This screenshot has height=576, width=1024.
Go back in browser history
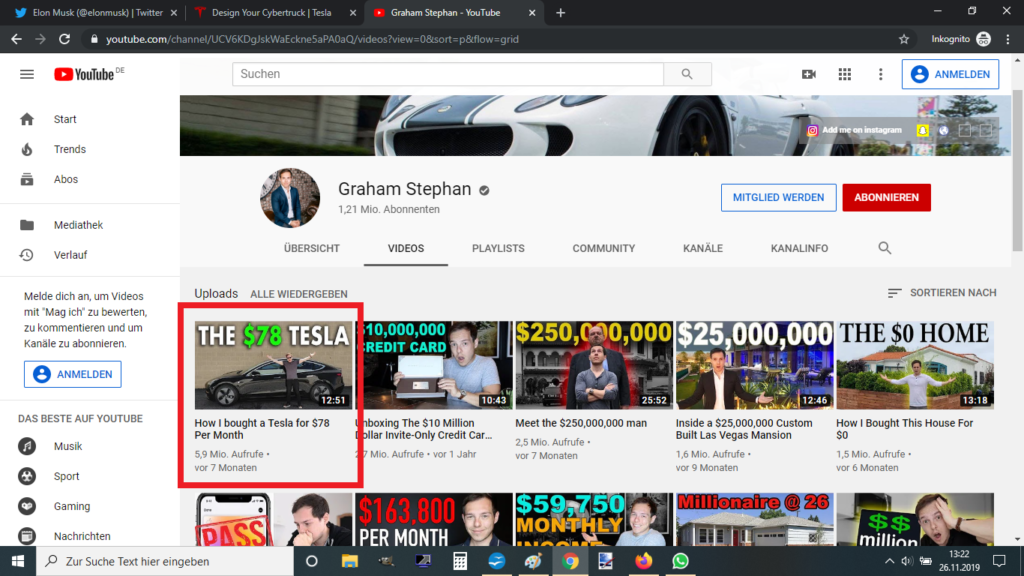[x=16, y=39]
